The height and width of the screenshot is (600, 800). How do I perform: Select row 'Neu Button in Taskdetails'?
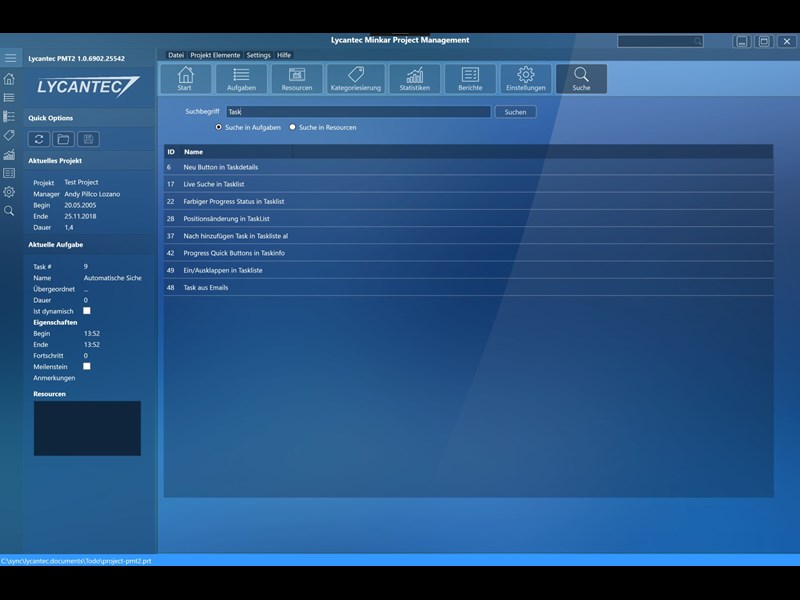click(x=468, y=167)
